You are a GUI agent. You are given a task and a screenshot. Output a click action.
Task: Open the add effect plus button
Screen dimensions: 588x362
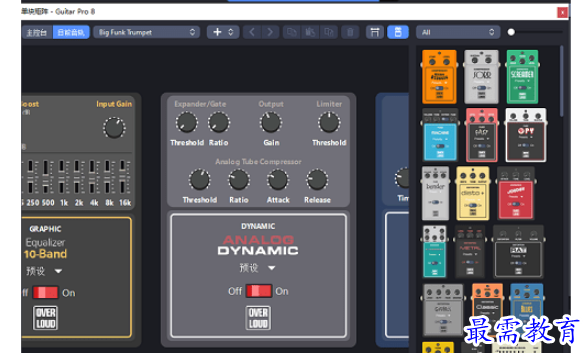click(x=218, y=32)
